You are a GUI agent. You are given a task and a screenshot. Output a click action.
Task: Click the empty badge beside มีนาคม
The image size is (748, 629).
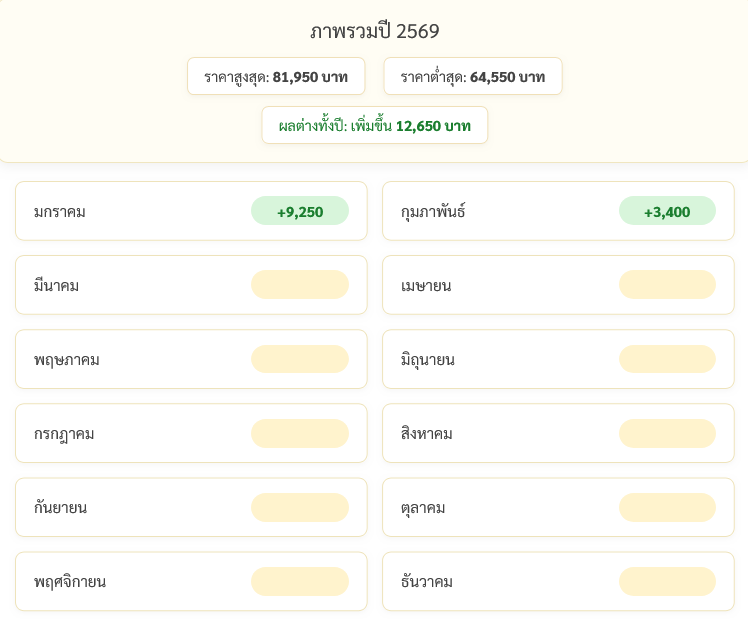tap(299, 285)
